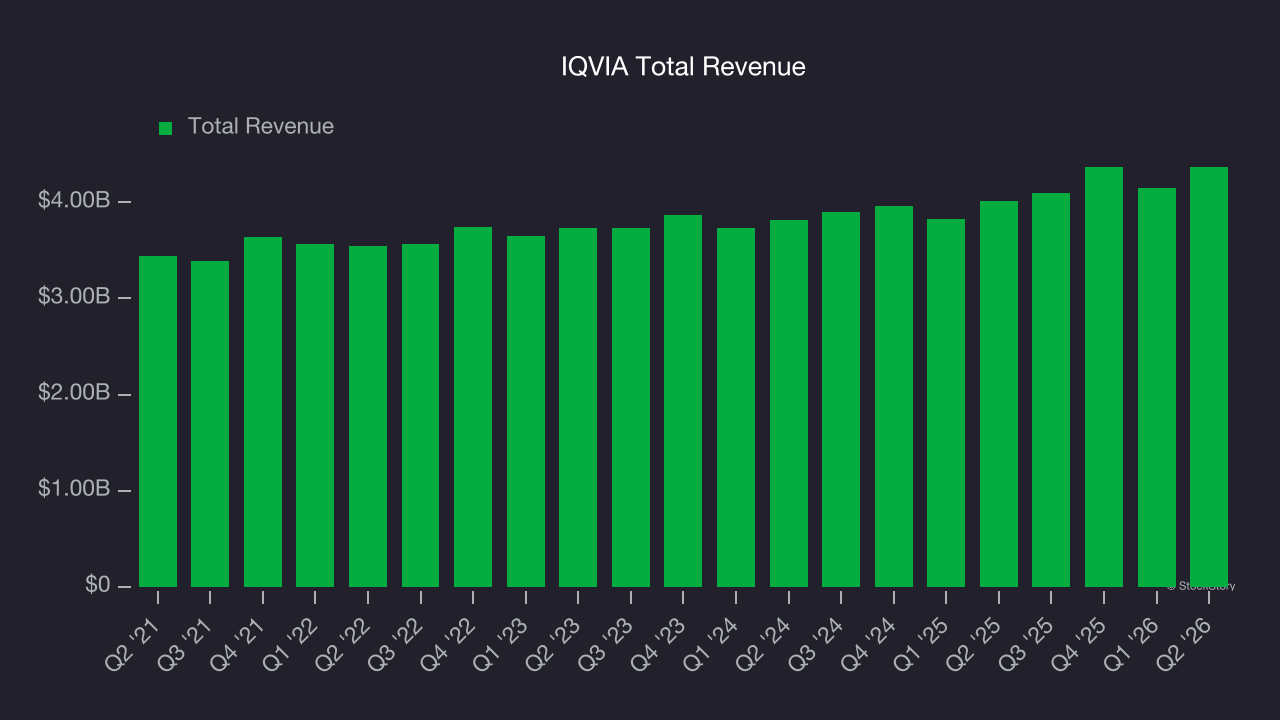The width and height of the screenshot is (1280, 720).
Task: Select the revenue bar for Q3 '21
Action: (x=210, y=424)
